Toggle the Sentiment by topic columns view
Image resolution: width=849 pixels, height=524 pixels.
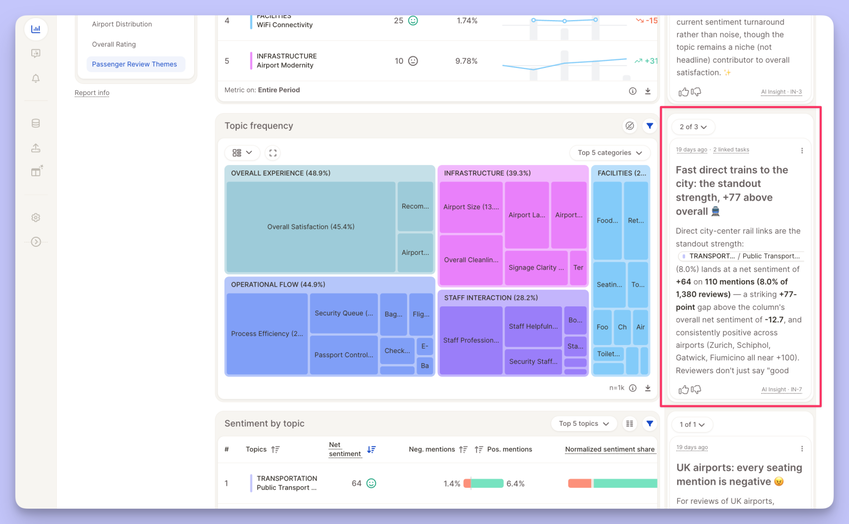(629, 424)
